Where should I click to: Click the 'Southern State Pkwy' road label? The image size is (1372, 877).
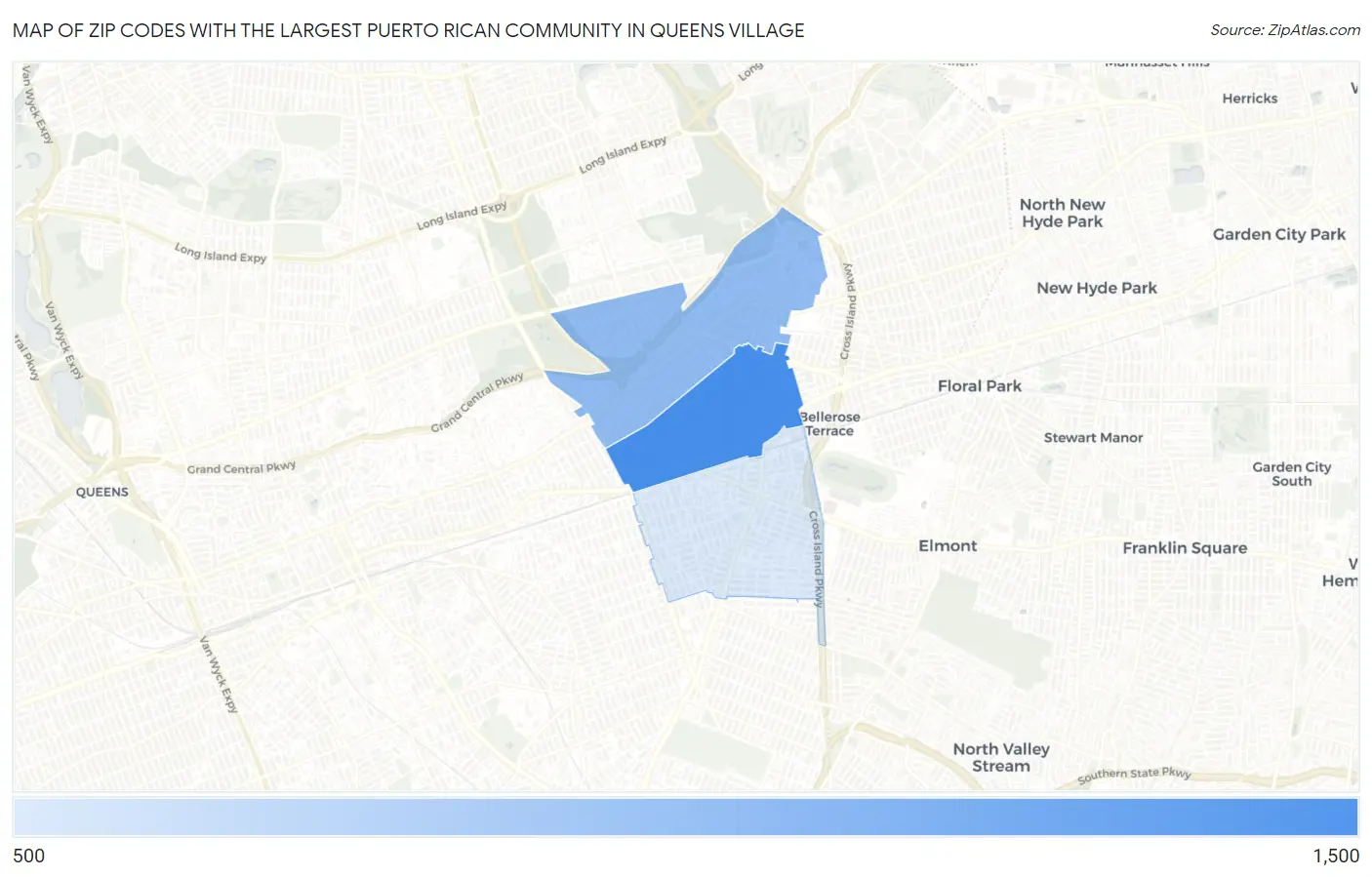click(1135, 775)
